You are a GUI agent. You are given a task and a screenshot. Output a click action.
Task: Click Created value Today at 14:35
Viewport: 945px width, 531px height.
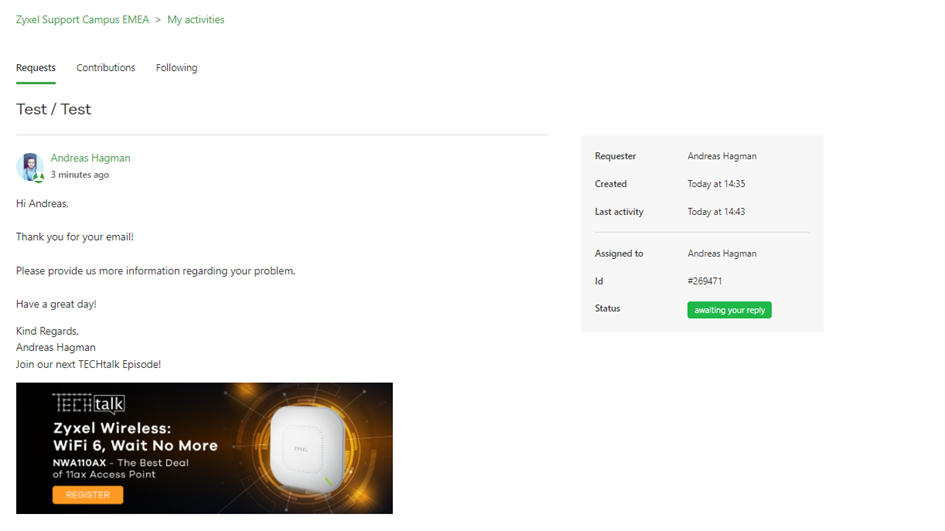716,184
